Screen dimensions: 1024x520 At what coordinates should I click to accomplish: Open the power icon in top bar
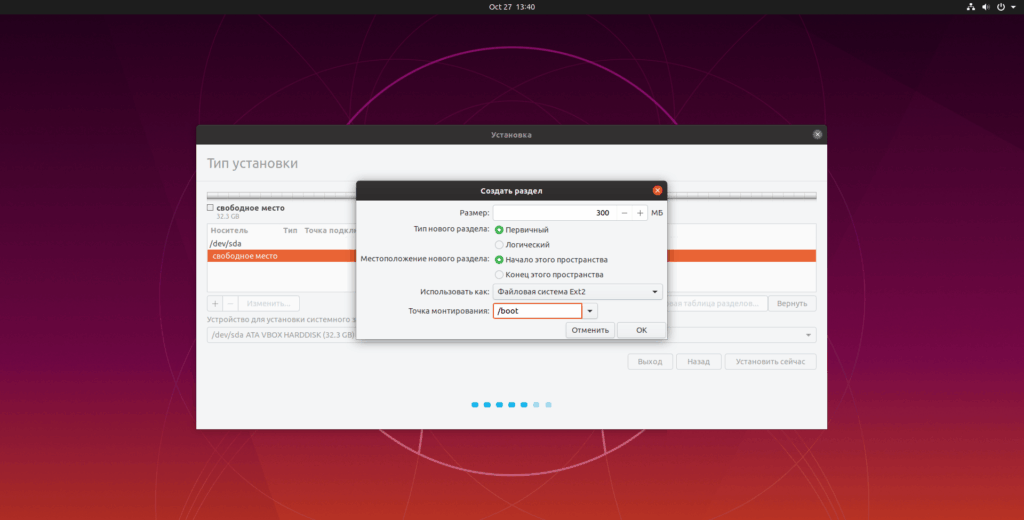[1000, 7]
